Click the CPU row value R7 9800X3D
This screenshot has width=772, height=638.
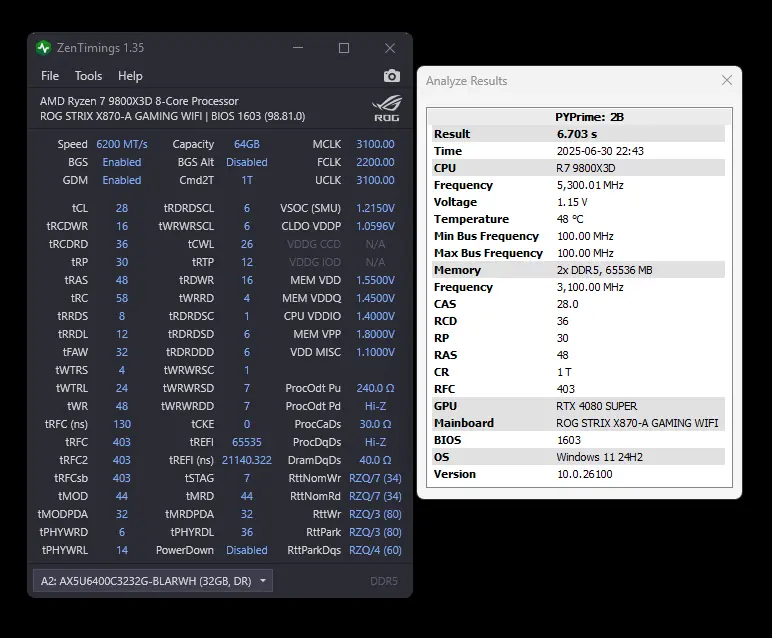[586, 168]
